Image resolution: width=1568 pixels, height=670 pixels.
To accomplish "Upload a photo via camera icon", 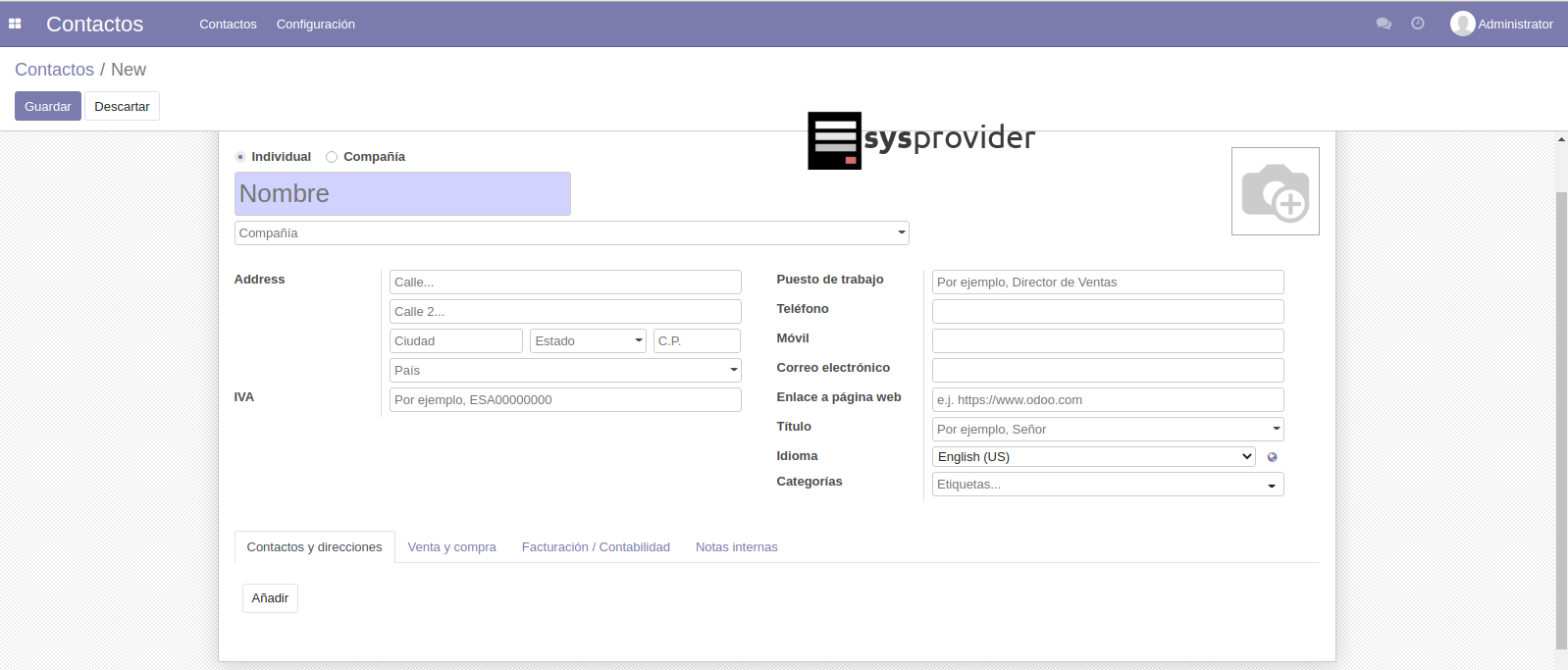I will click(1275, 191).
